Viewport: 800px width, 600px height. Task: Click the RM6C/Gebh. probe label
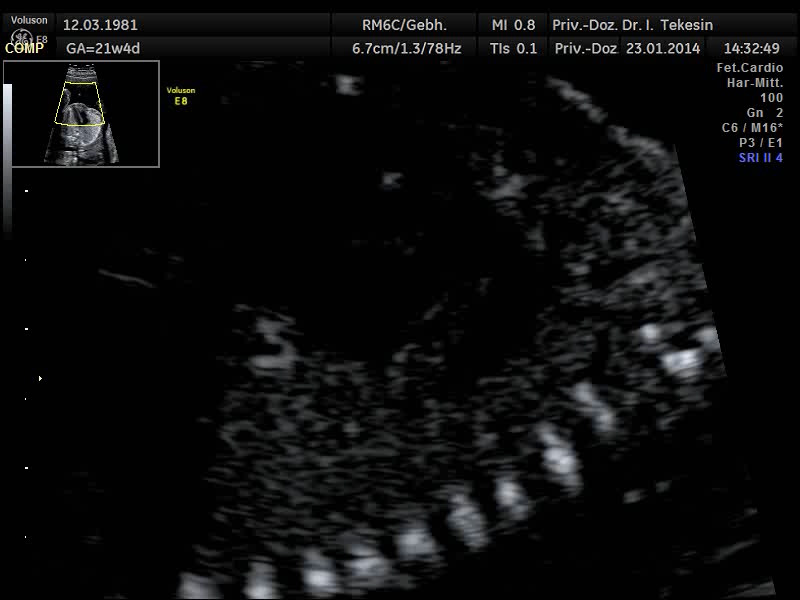(404, 25)
